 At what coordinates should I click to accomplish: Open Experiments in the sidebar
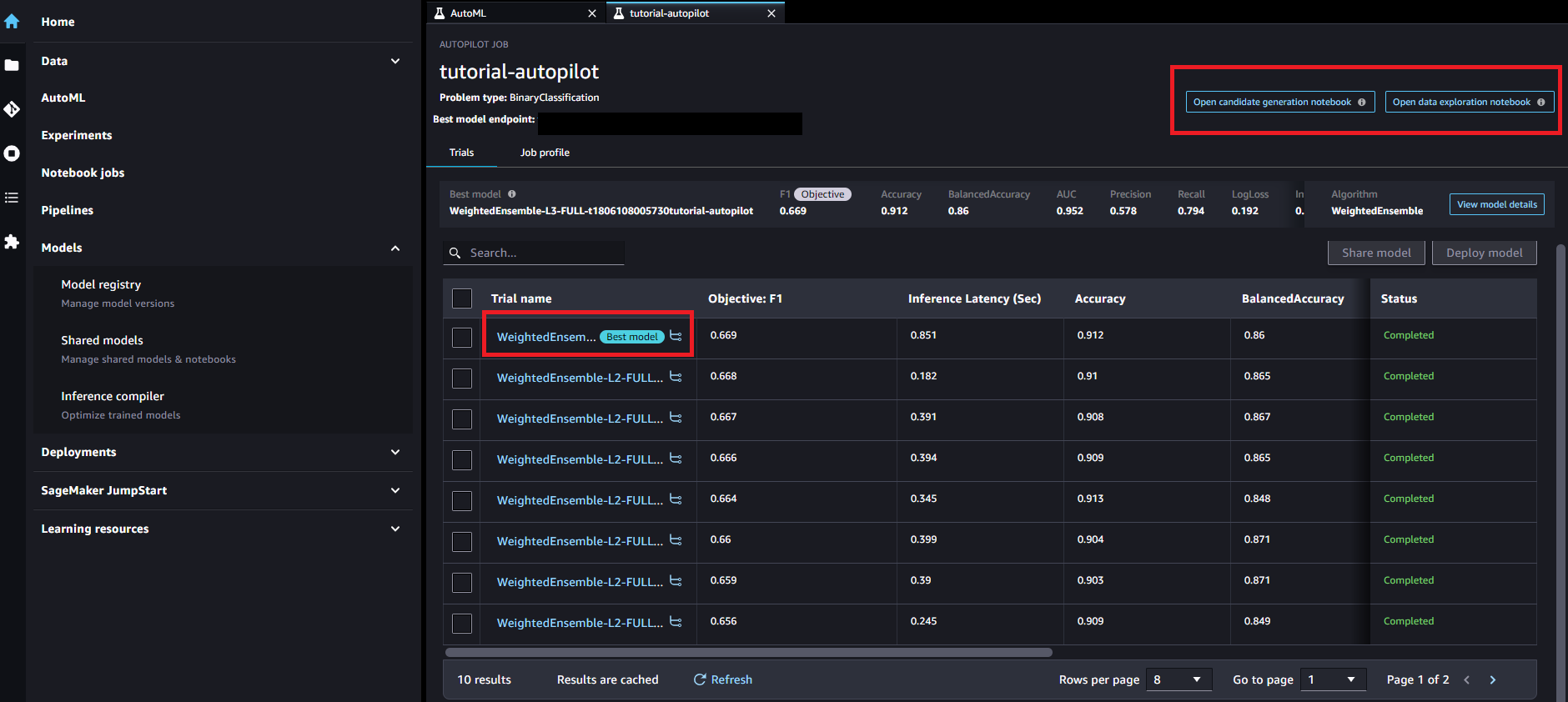[x=77, y=135]
